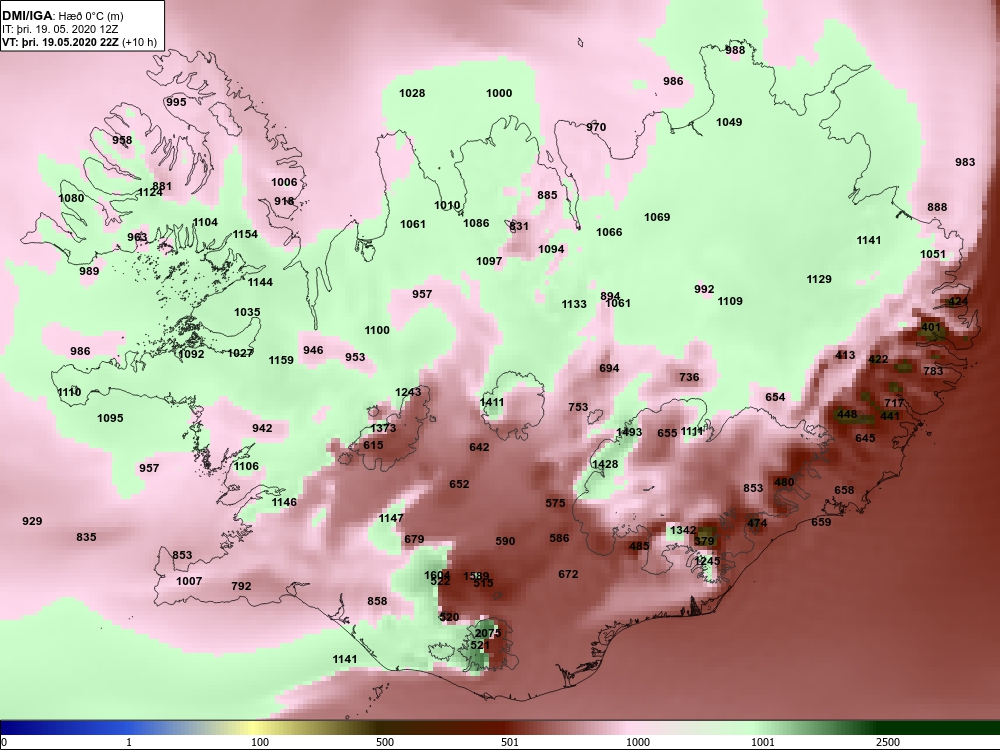The width and height of the screenshot is (1000, 750).
Task: Select the map value 970
Action: [x=596, y=127]
